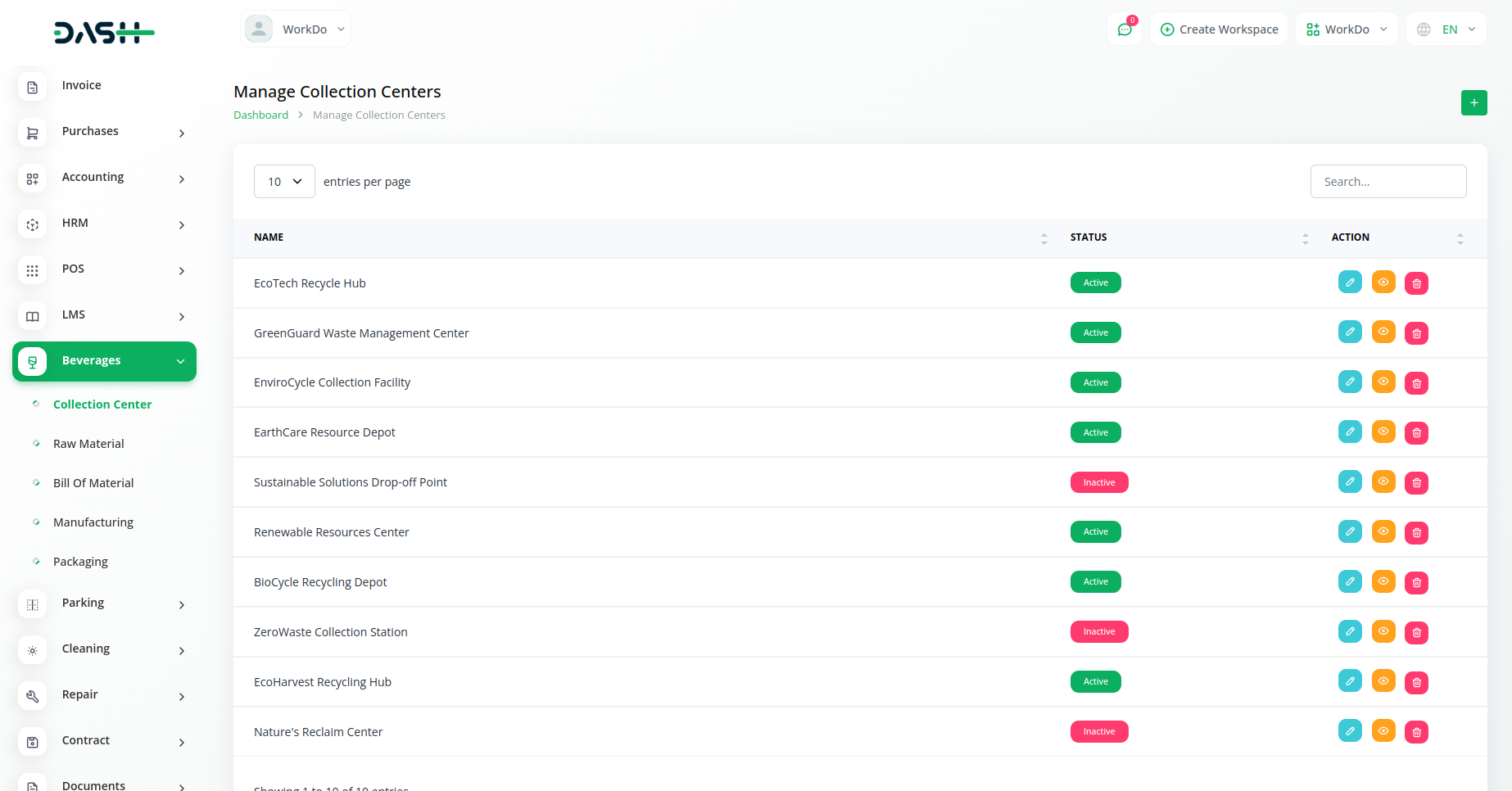Click the edit icon for ZeroWaste Collection Station
This screenshot has width=1512, height=791.
(1349, 631)
